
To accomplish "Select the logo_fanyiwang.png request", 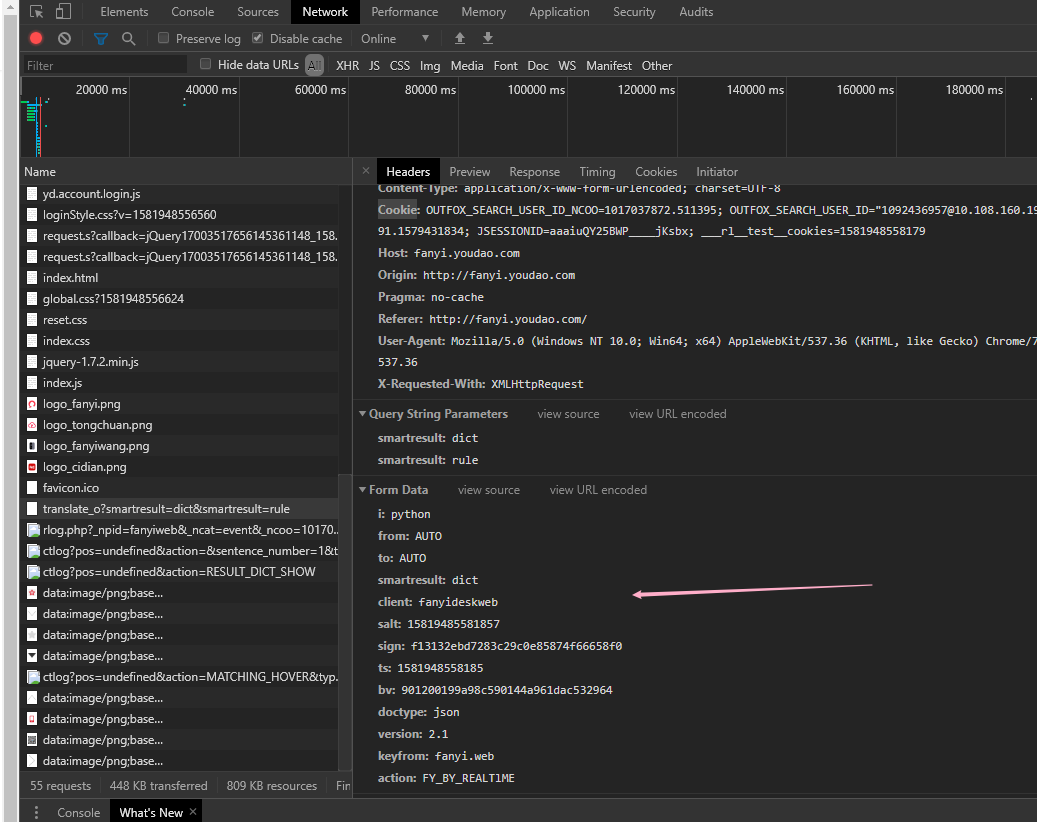I will 179,446.
